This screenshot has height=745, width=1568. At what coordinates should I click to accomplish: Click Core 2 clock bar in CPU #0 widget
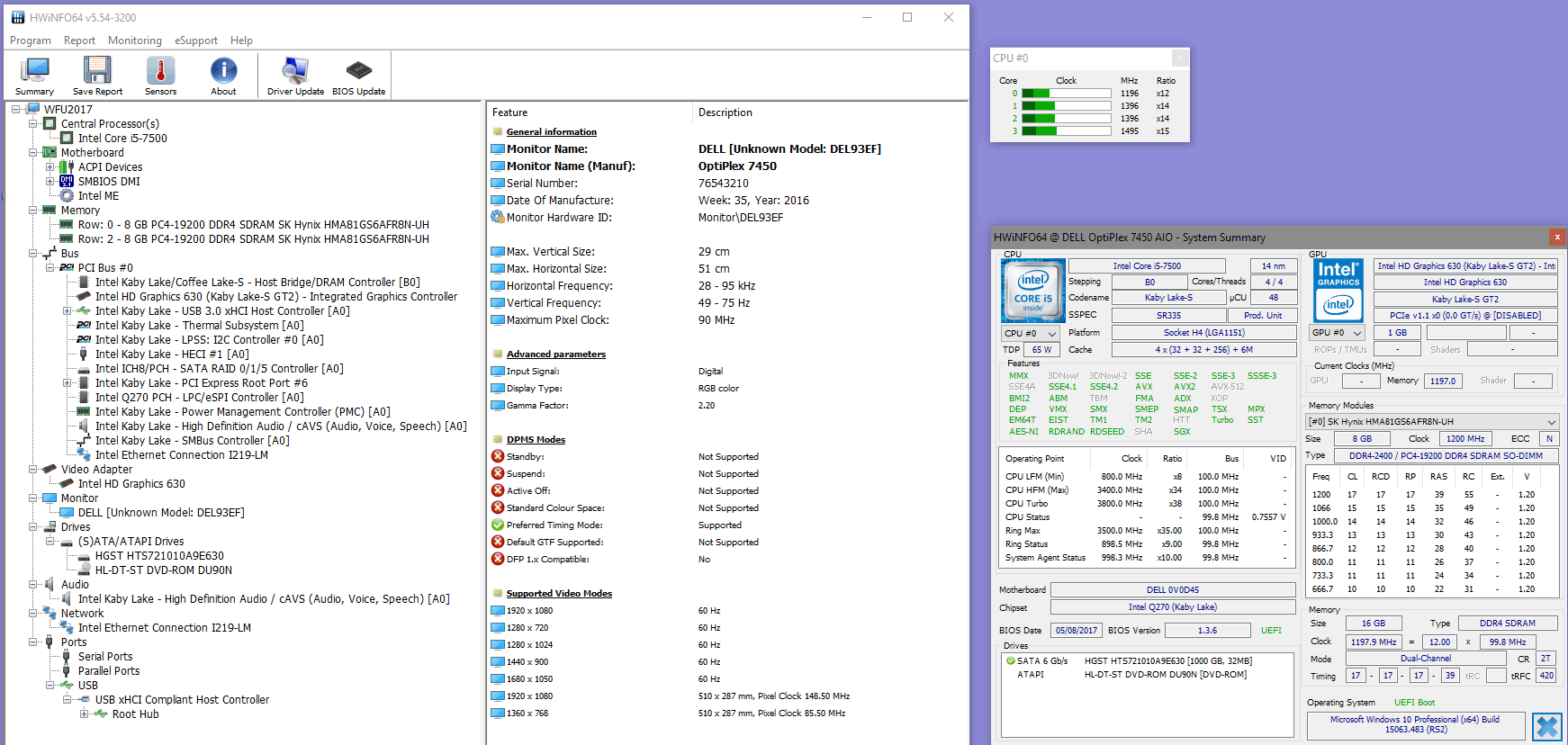[x=1066, y=119]
